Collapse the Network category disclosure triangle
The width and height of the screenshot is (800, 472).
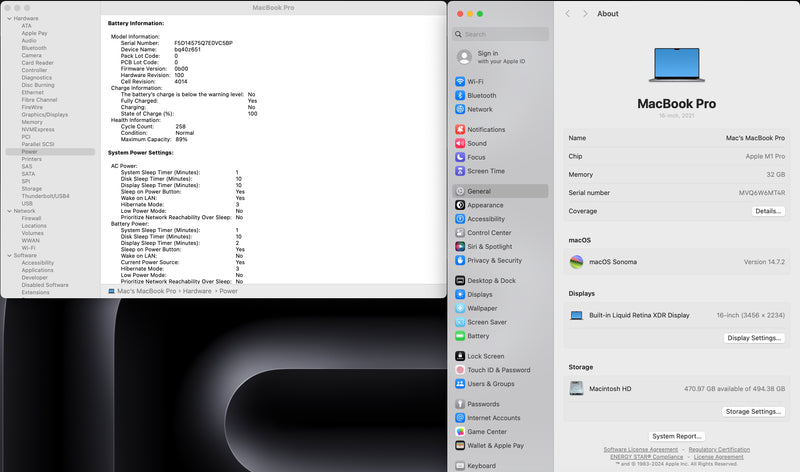(x=7, y=211)
